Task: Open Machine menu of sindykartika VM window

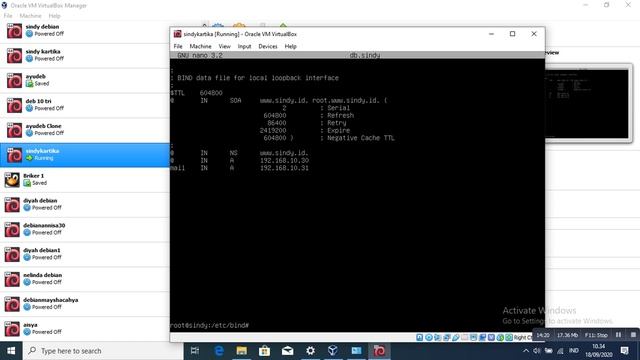Action: [200, 46]
